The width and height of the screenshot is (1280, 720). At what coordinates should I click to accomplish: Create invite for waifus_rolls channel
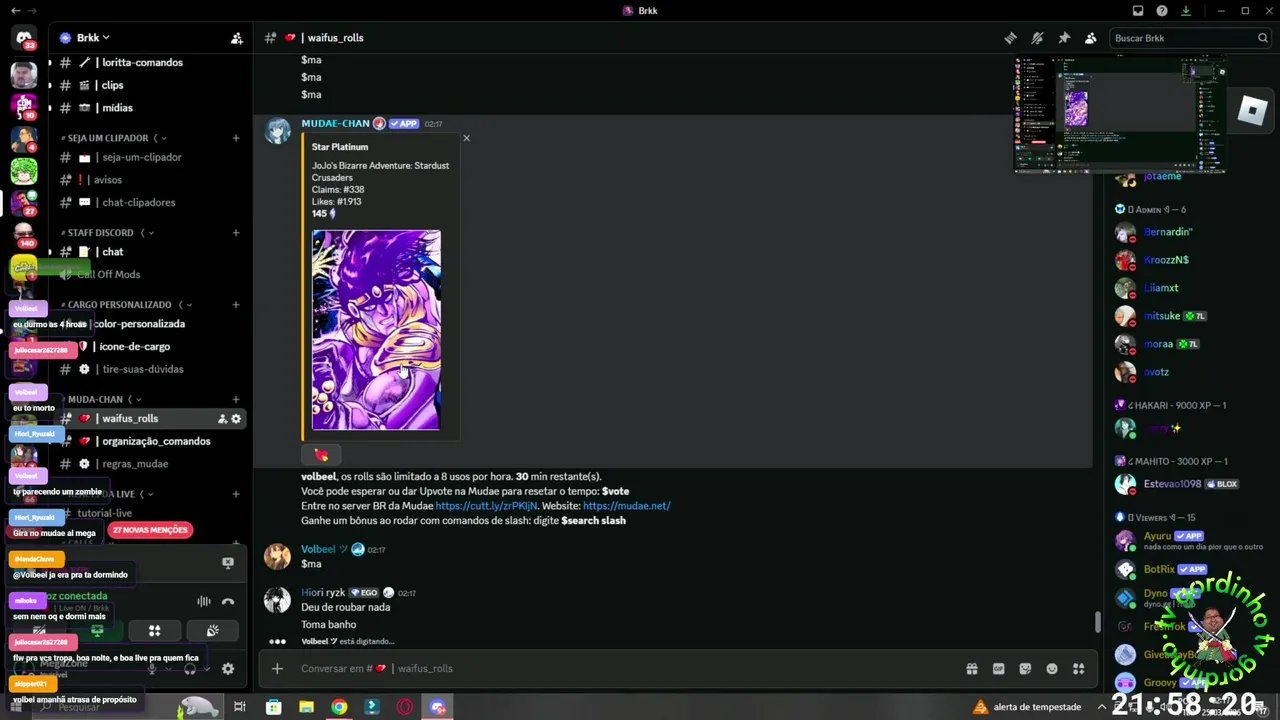coord(222,419)
